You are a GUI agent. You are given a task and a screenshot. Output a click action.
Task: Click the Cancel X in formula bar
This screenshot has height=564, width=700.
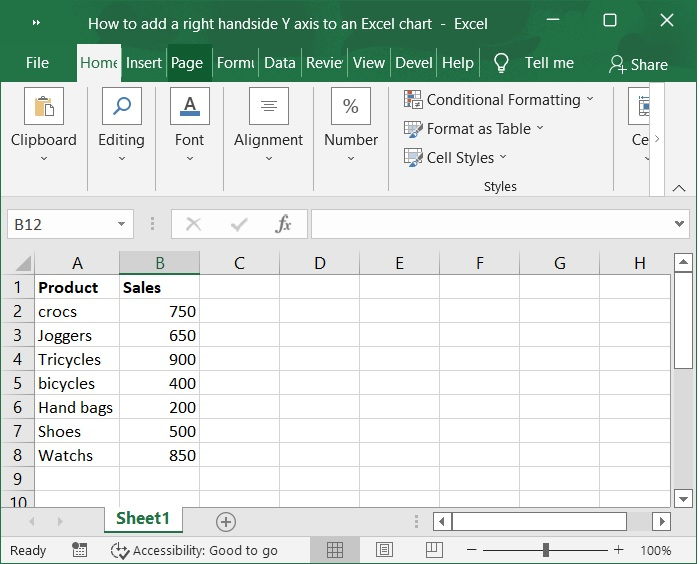pyautogui.click(x=193, y=224)
